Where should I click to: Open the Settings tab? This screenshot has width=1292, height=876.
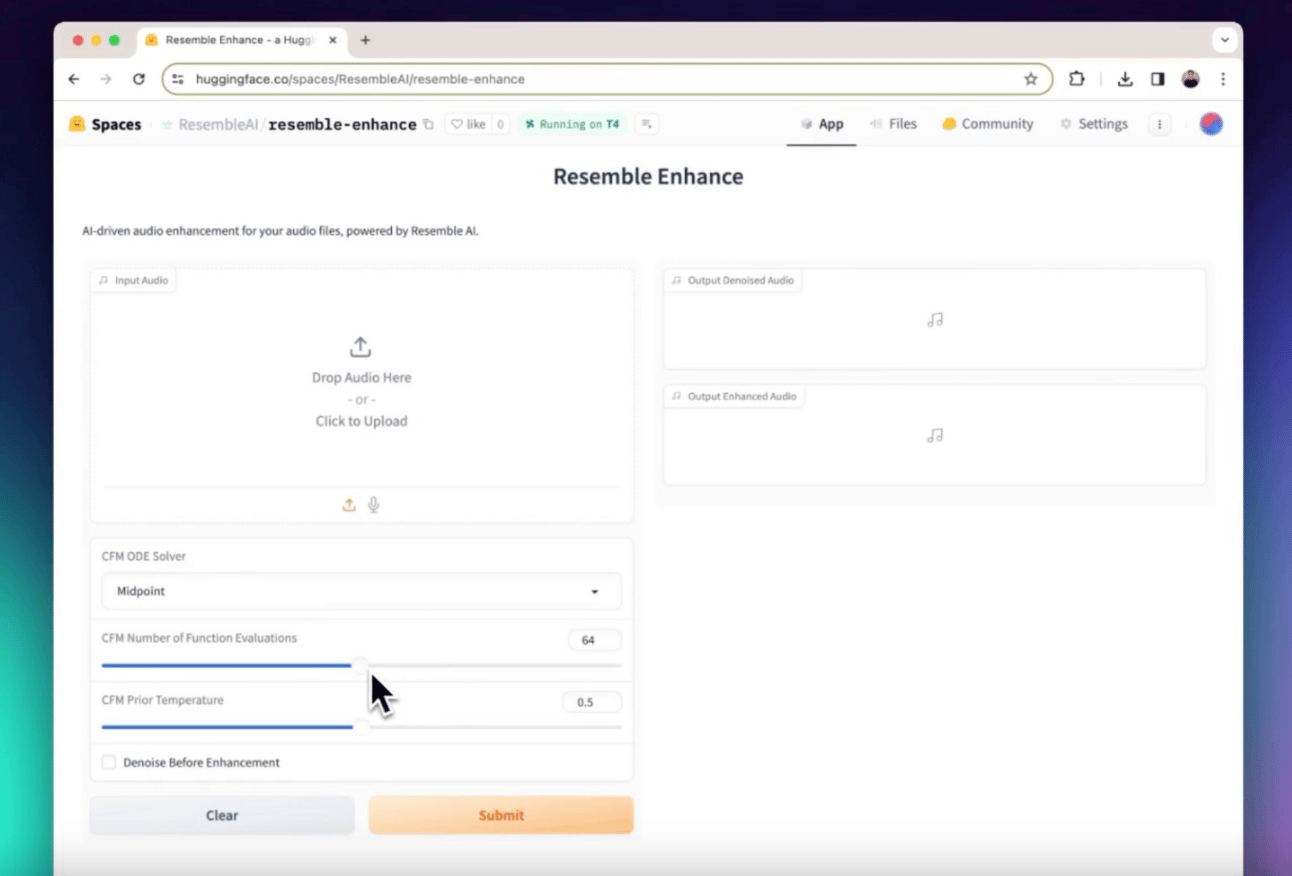click(1094, 124)
